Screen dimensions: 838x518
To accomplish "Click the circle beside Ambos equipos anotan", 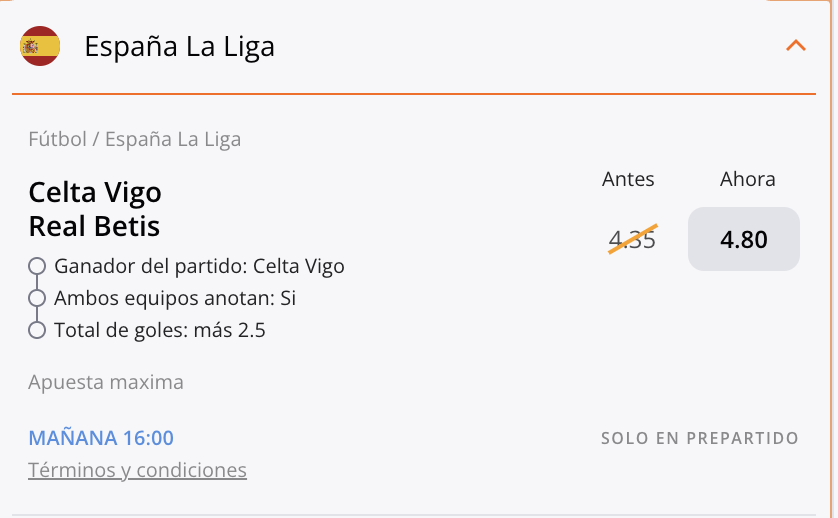I will [x=38, y=298].
